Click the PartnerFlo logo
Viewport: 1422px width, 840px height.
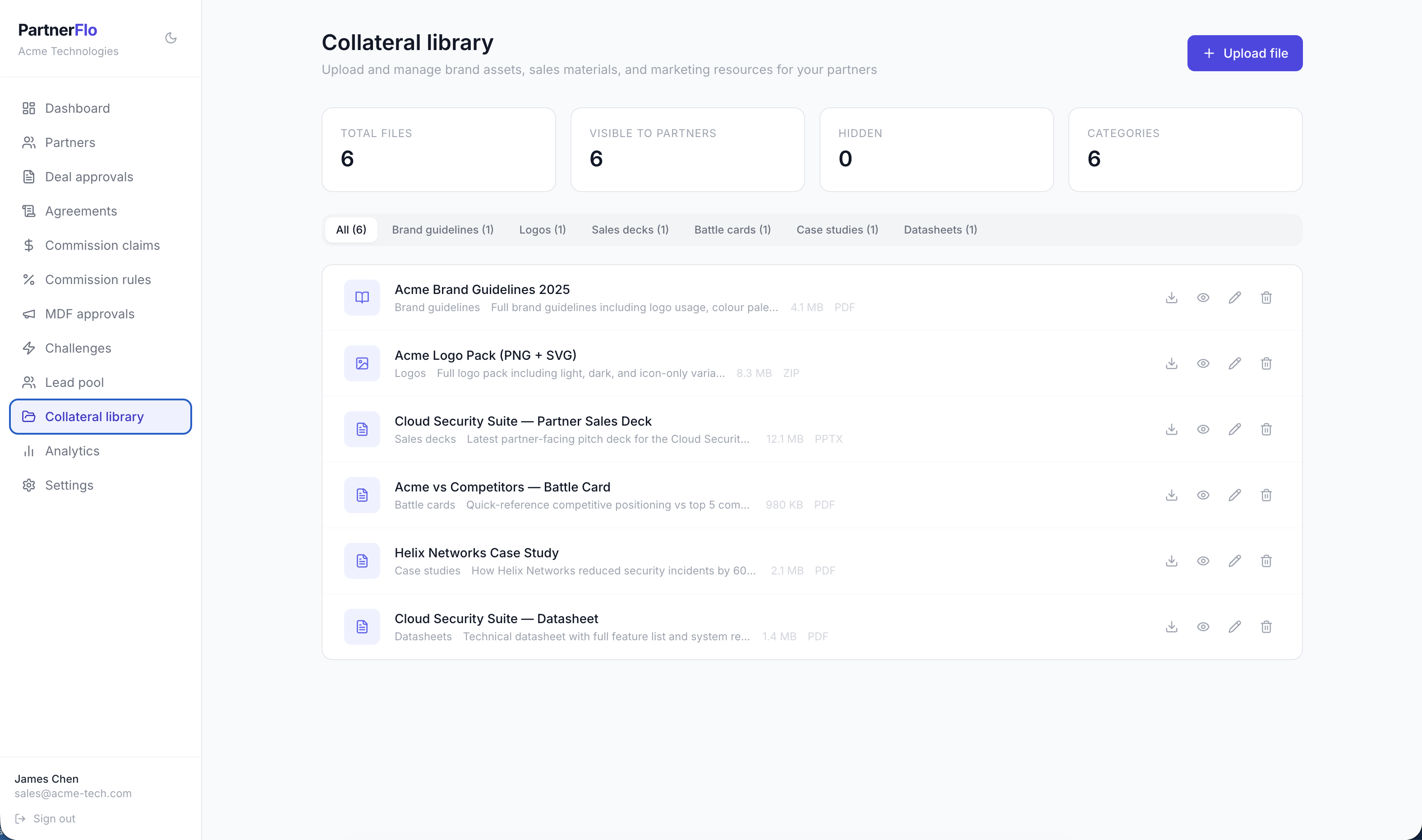pyautogui.click(x=58, y=29)
